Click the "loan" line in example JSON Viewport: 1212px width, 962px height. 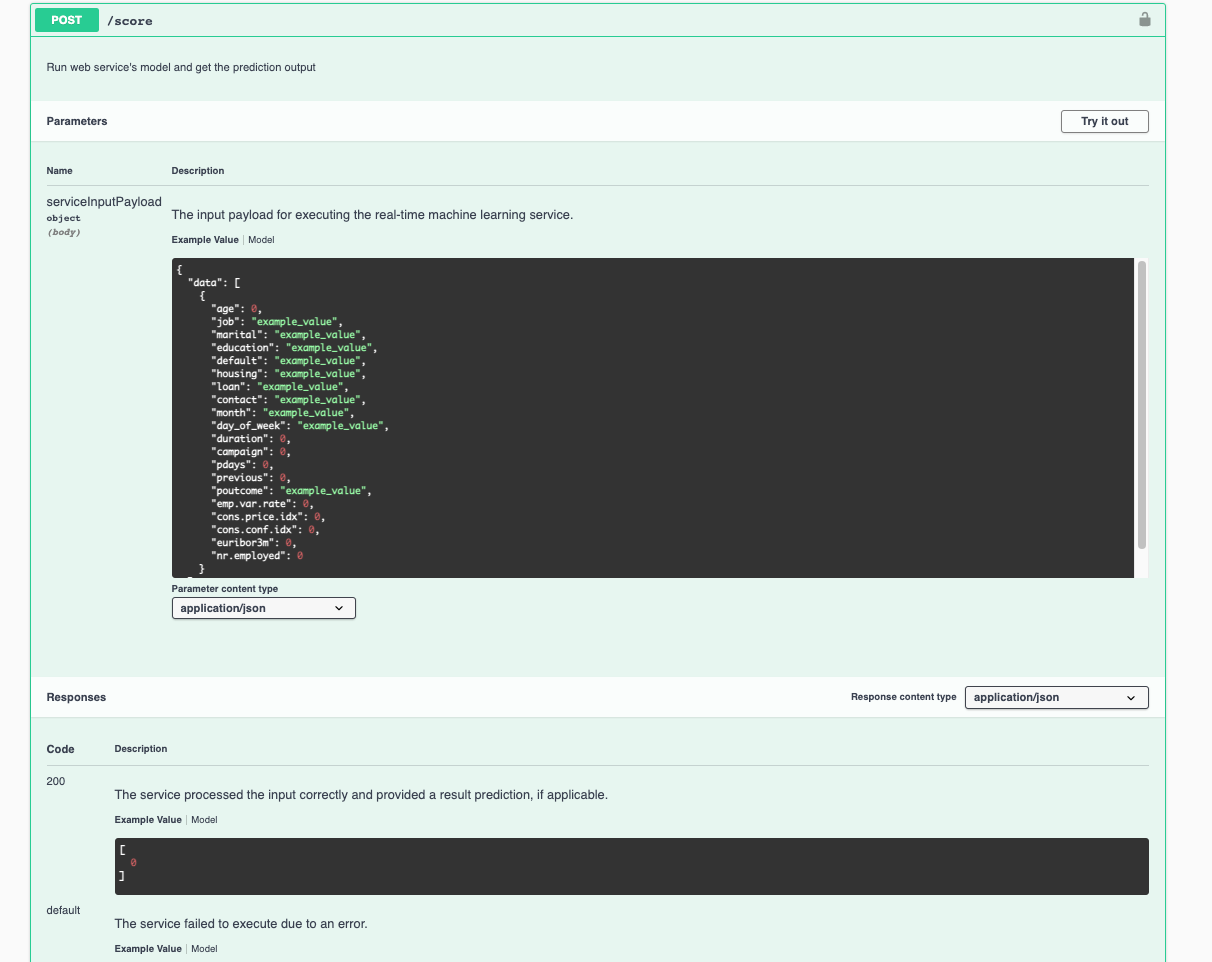tap(280, 387)
